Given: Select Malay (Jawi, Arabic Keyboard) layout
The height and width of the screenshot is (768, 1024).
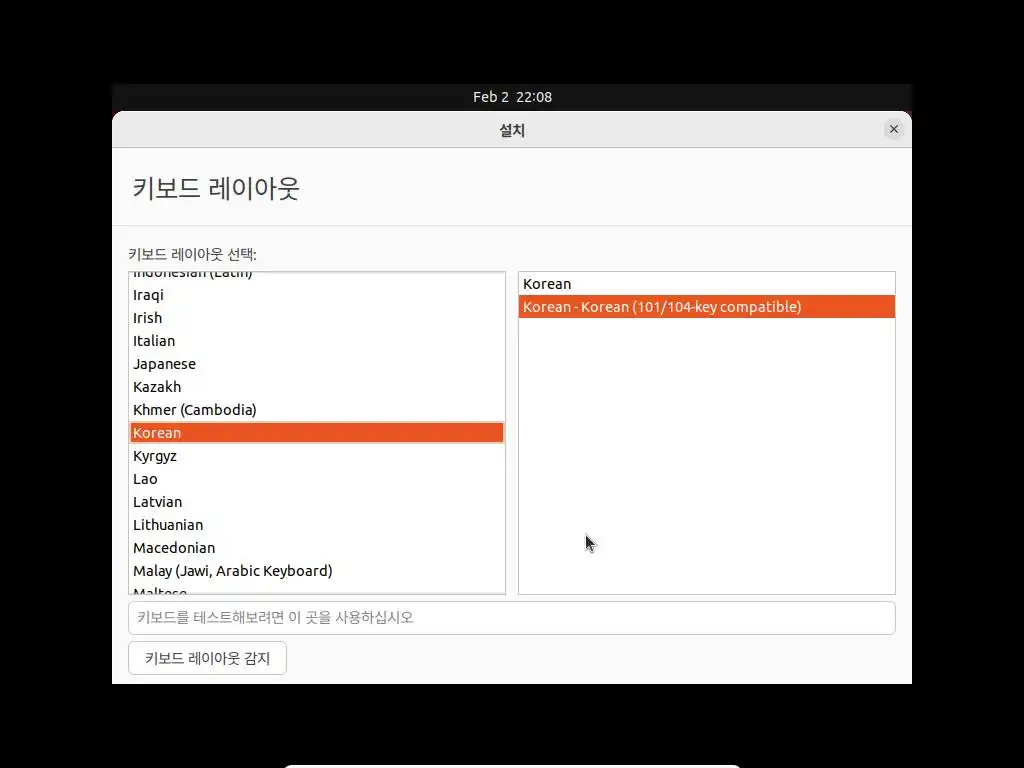Looking at the screenshot, I should (317, 571).
